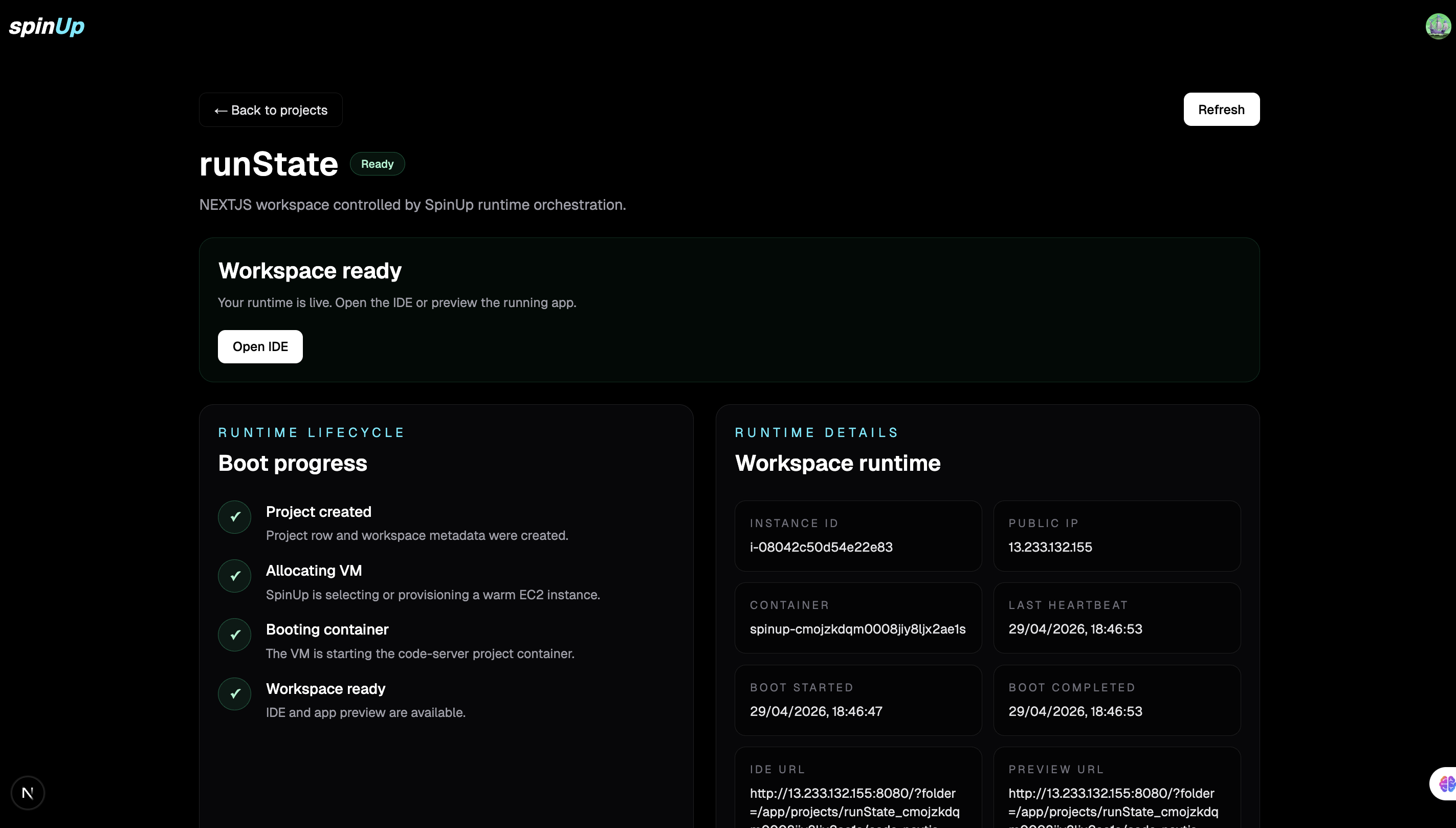Click 'The VM is starting' description
The image size is (1456, 828).
tap(420, 654)
